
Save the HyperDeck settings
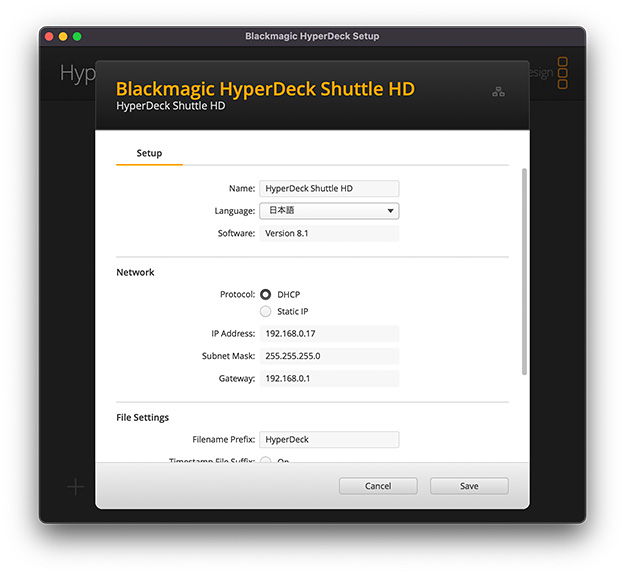pos(469,486)
